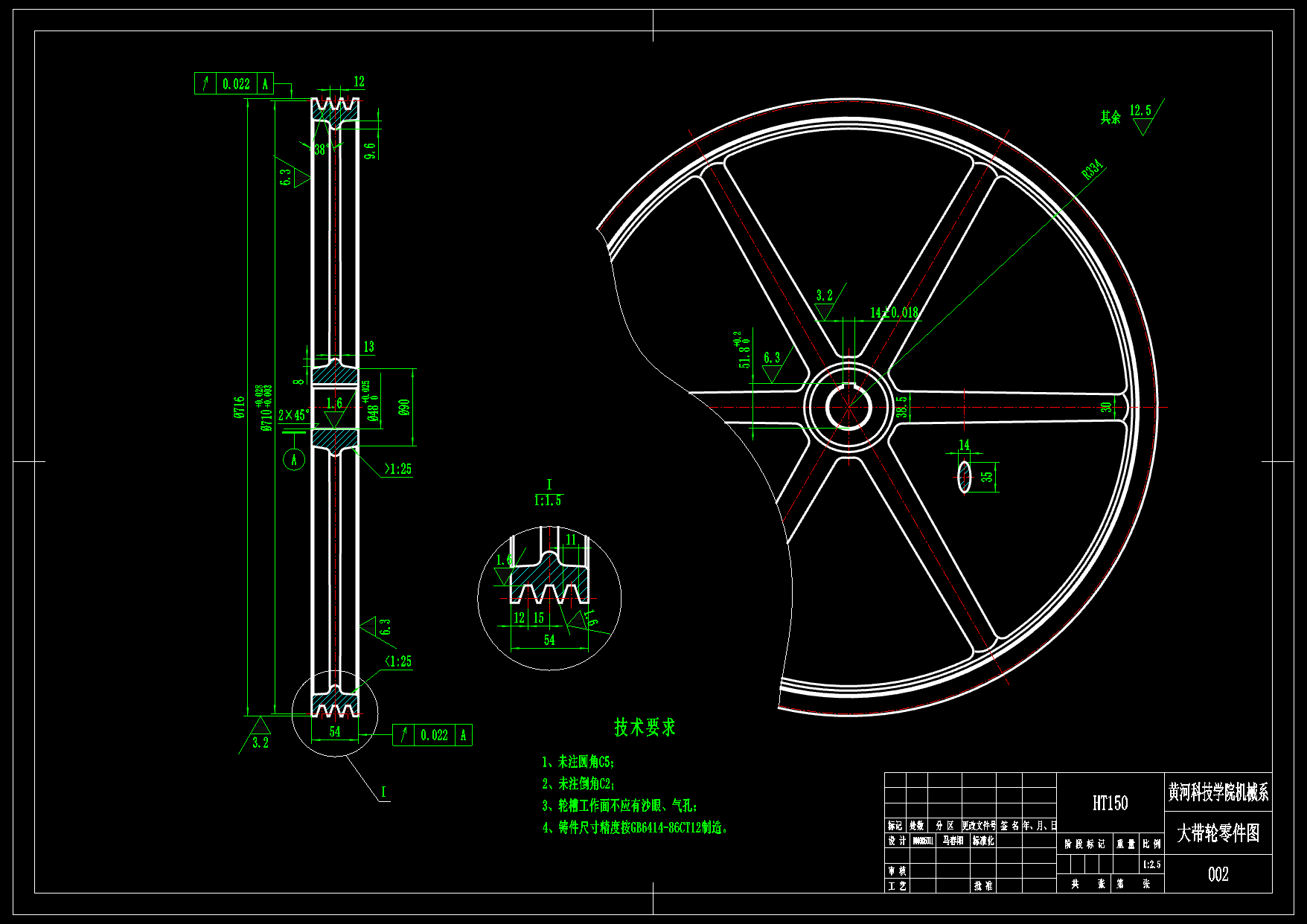
Task: Click the dimension "13" above the hub
Action: tap(368, 347)
